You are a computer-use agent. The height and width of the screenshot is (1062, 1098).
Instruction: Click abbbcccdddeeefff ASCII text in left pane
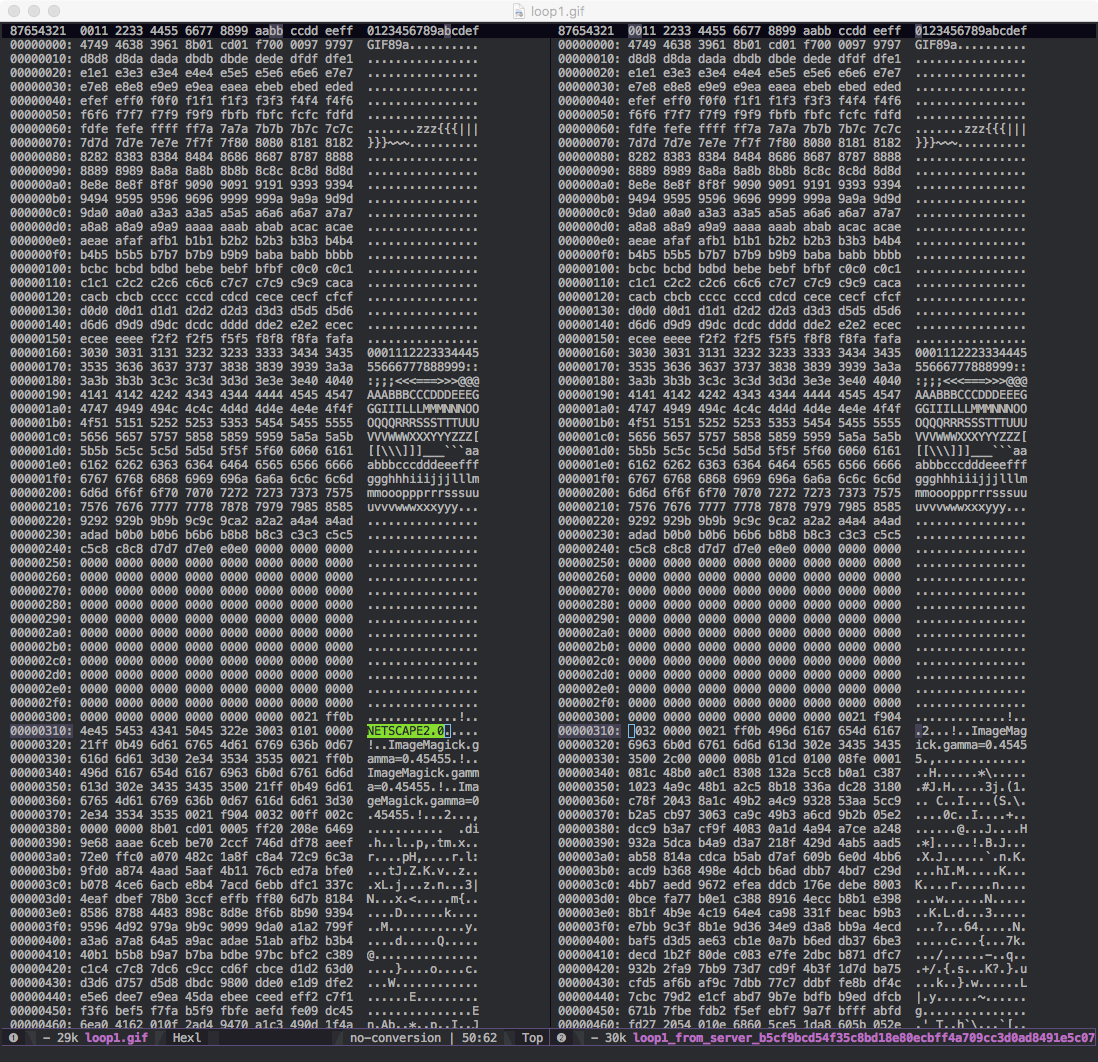point(423,465)
